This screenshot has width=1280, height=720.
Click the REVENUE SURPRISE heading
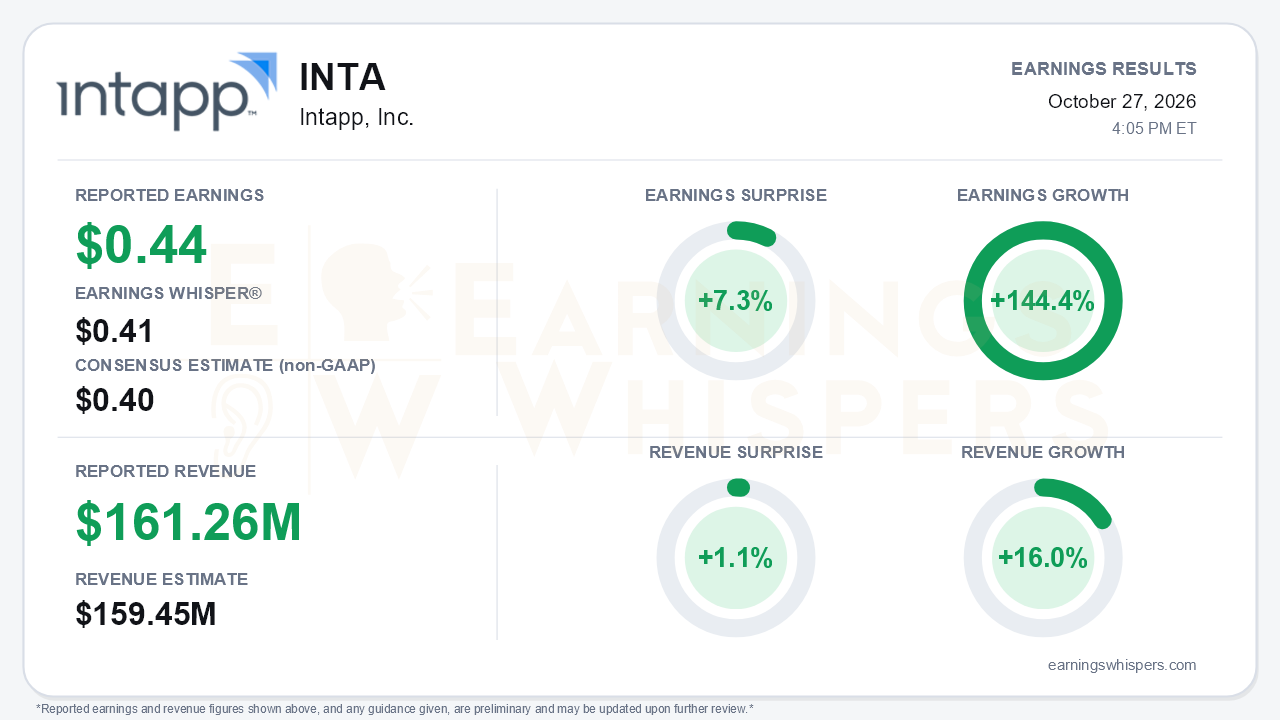pyautogui.click(x=736, y=452)
